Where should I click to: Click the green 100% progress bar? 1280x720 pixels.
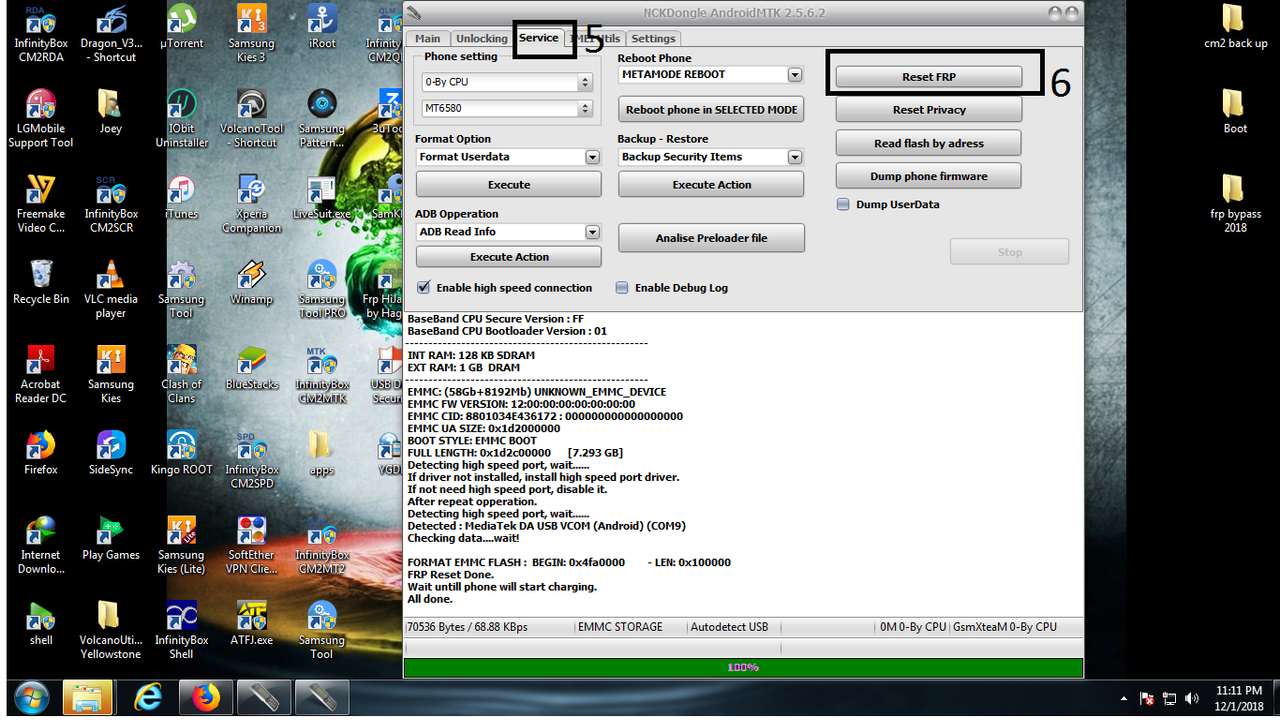[743, 667]
